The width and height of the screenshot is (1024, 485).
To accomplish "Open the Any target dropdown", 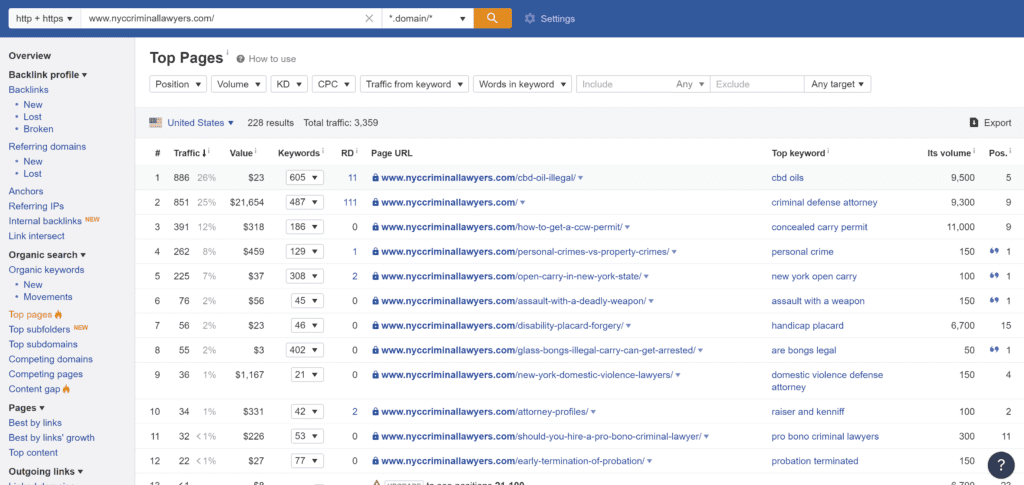I will tap(838, 84).
